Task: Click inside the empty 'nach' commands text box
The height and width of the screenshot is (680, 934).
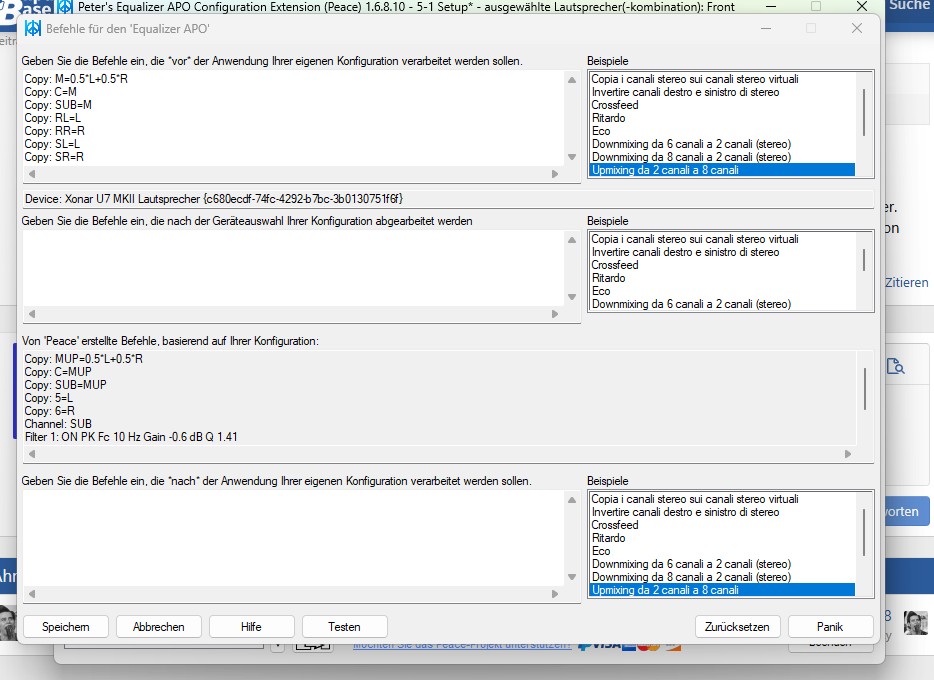Action: [294, 538]
